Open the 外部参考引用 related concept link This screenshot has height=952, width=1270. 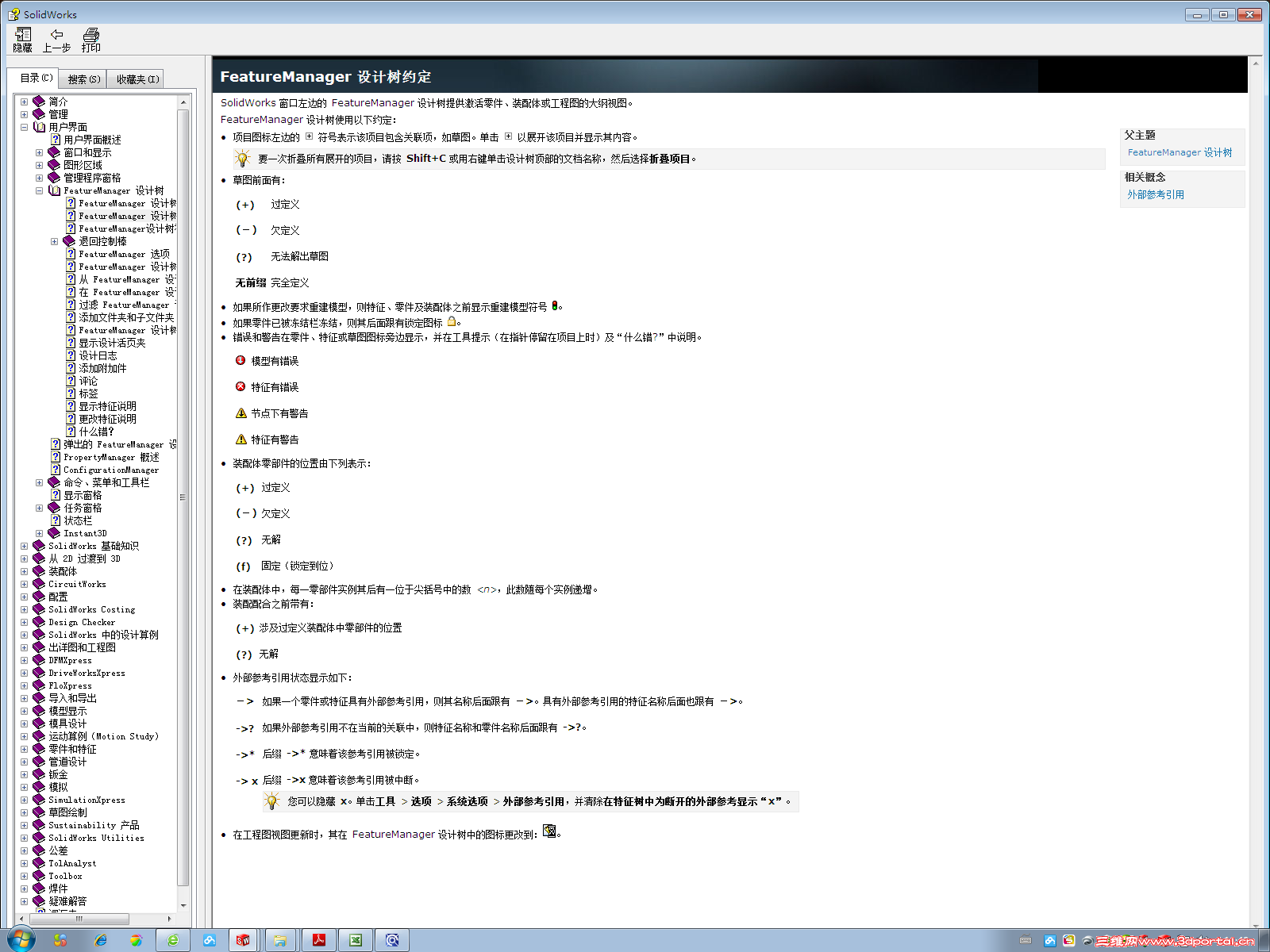1156,194
